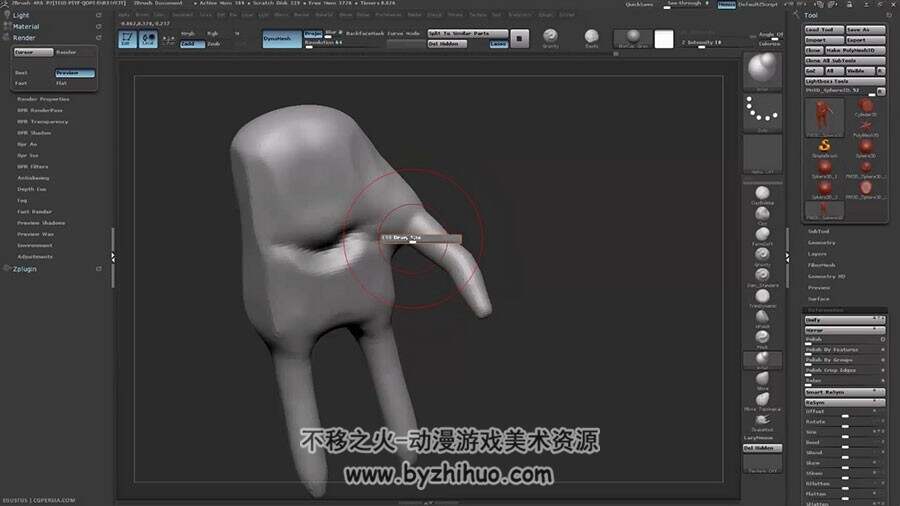Toggle the Cursor button in Render panel
Viewport: 900px width, 506px height.
pyautogui.click(x=33, y=52)
